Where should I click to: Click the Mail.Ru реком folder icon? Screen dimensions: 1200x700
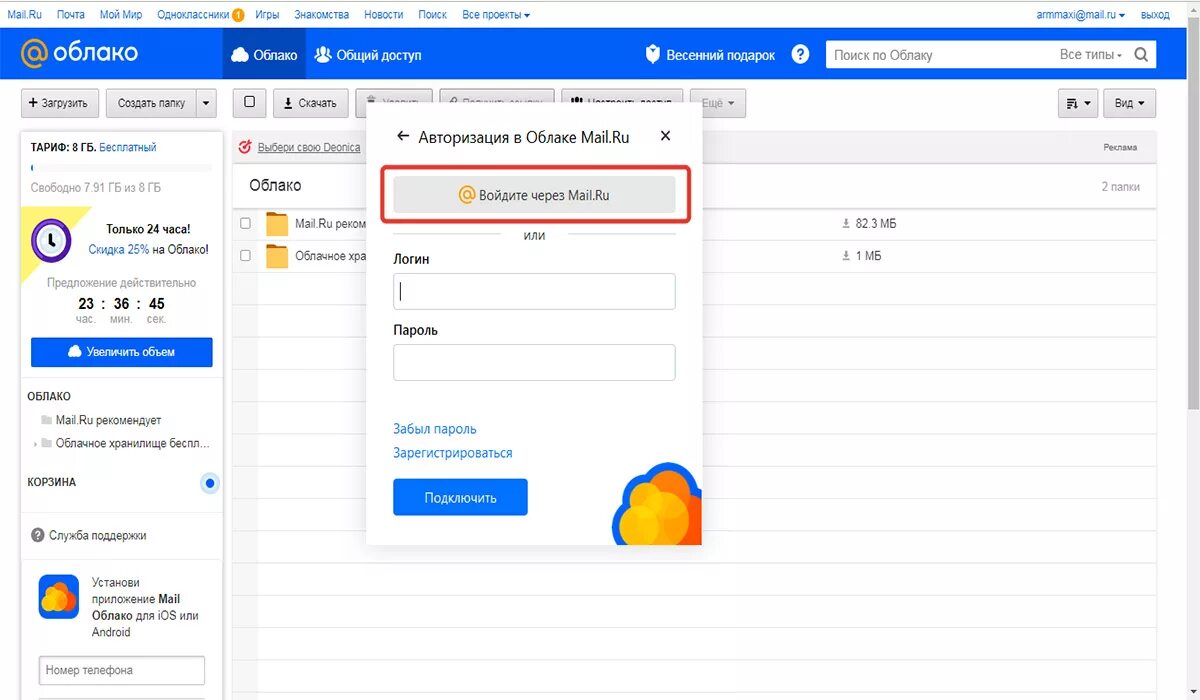point(277,224)
